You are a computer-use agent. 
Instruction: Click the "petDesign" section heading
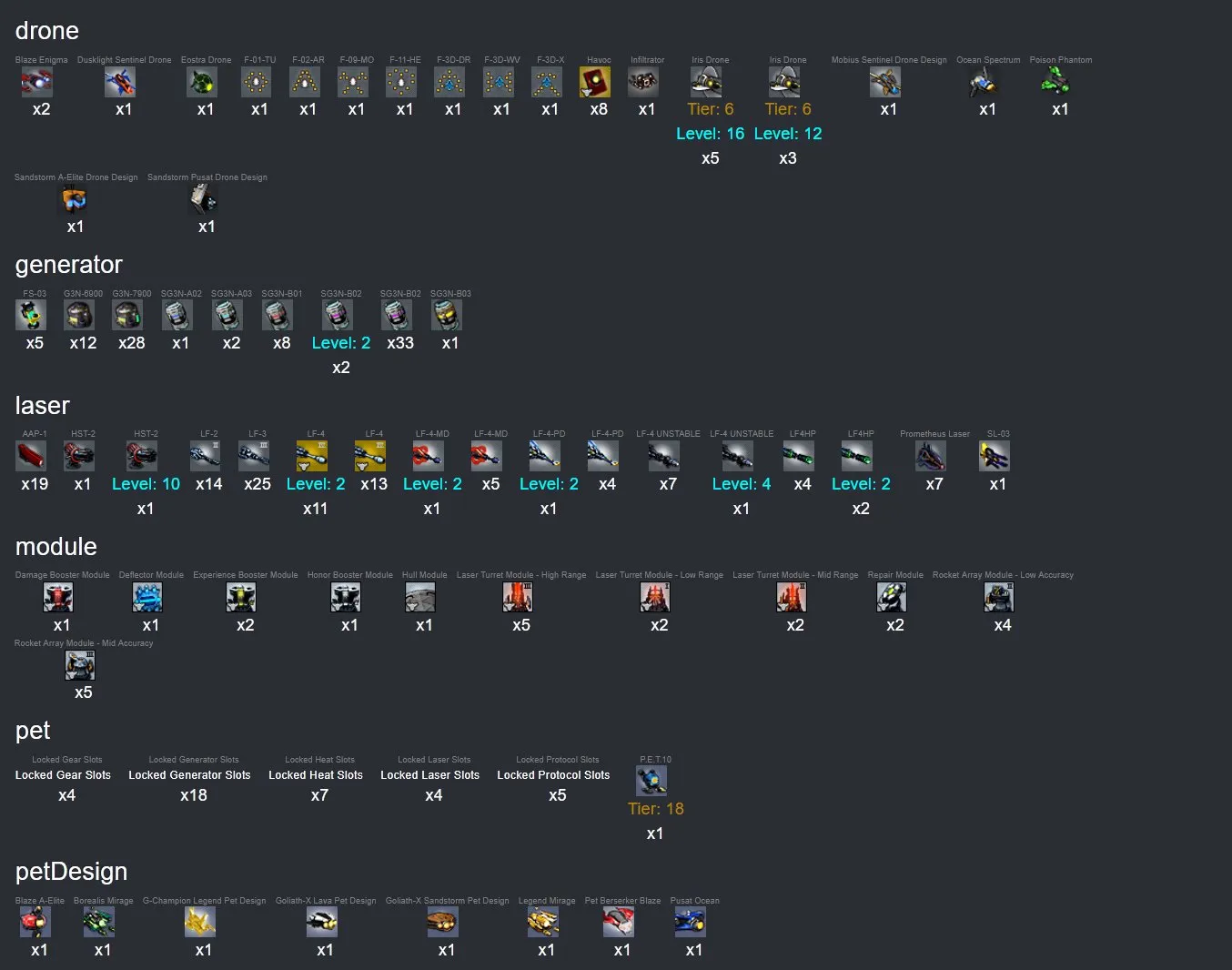[71, 872]
